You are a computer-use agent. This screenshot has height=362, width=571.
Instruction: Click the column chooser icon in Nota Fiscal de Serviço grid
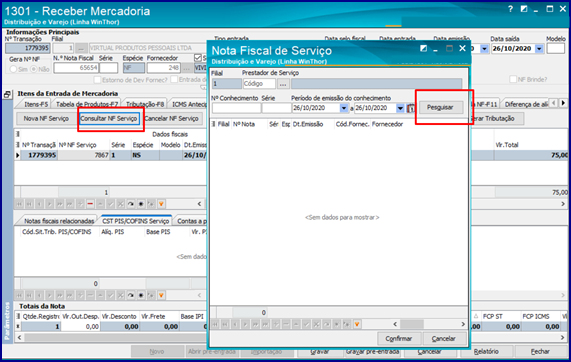pos(214,124)
